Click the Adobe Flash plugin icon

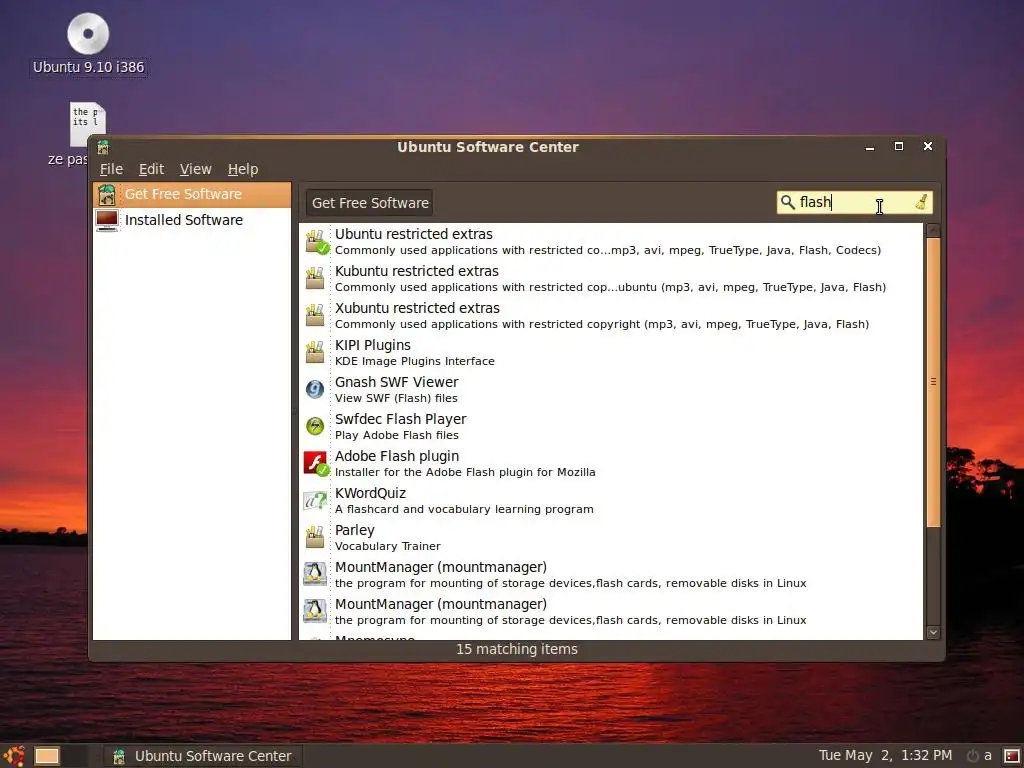pyautogui.click(x=316, y=464)
